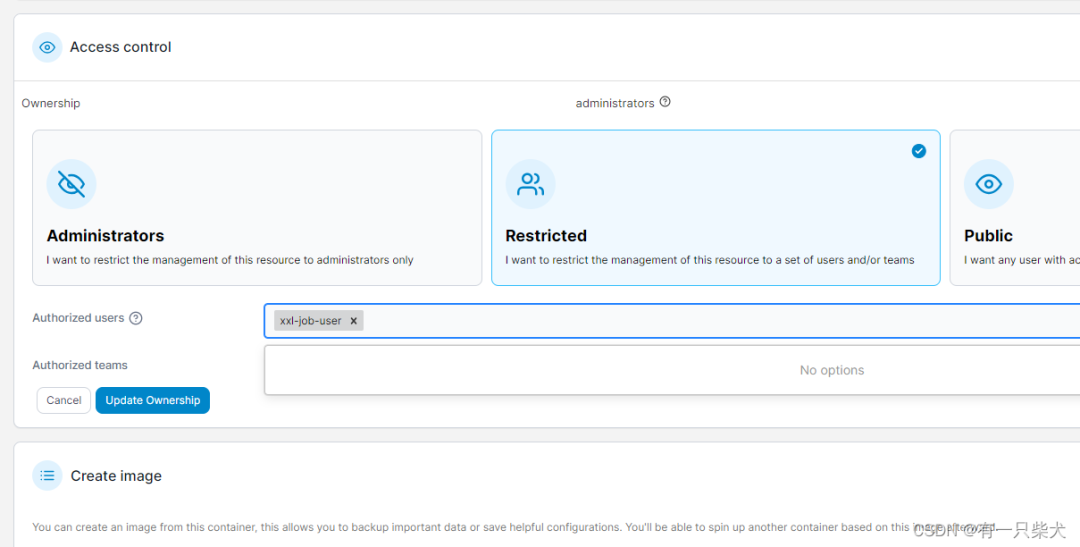
Task: Choose the Public ownership option
Action: pos(1015,207)
